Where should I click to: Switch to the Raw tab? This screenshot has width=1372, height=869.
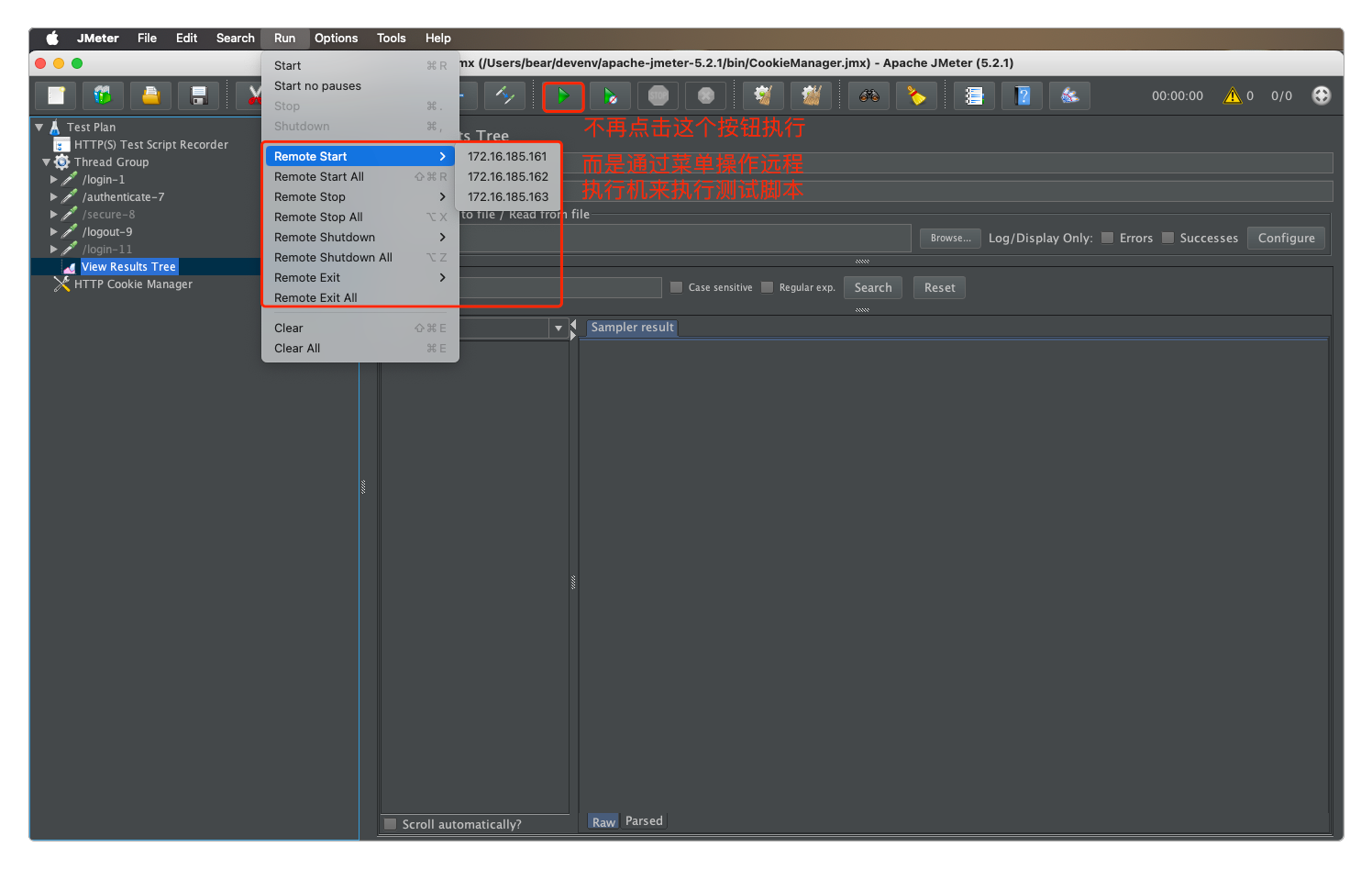603,821
